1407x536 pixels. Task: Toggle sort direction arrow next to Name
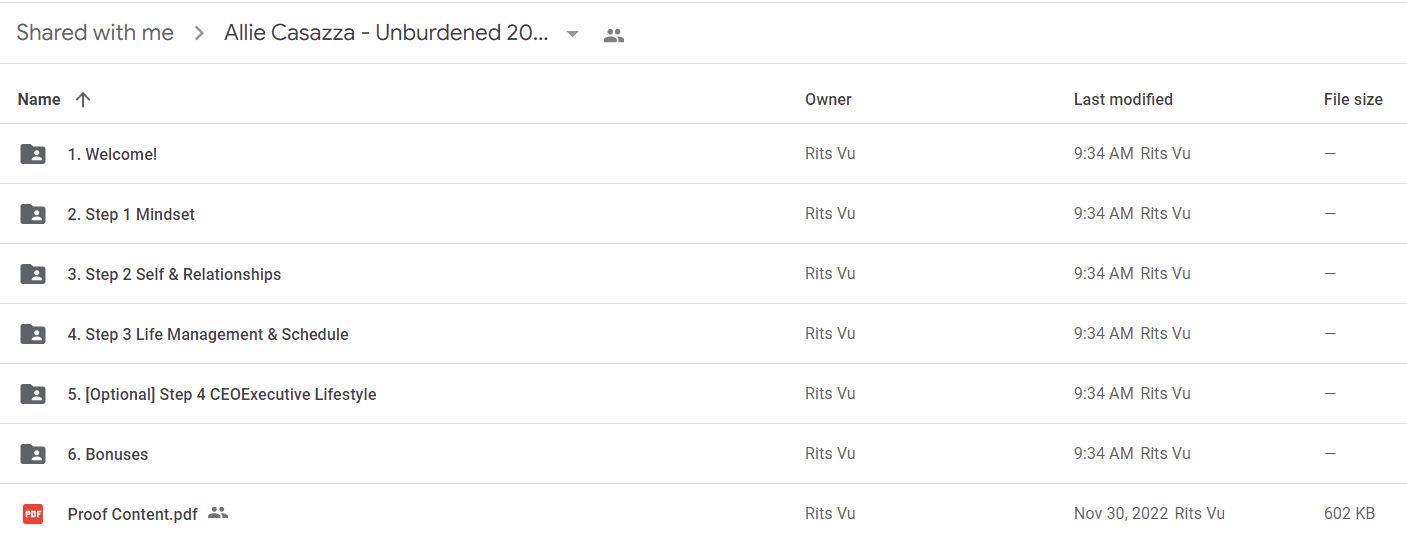tap(83, 99)
